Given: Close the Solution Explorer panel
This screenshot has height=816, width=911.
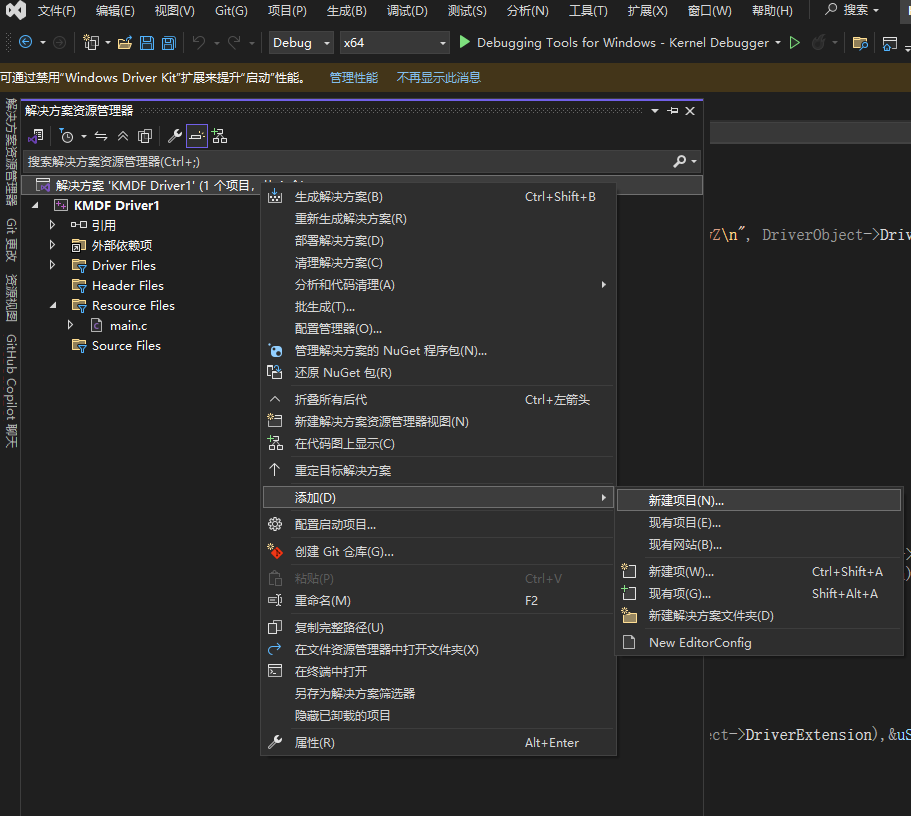Looking at the screenshot, I should tap(690, 110).
